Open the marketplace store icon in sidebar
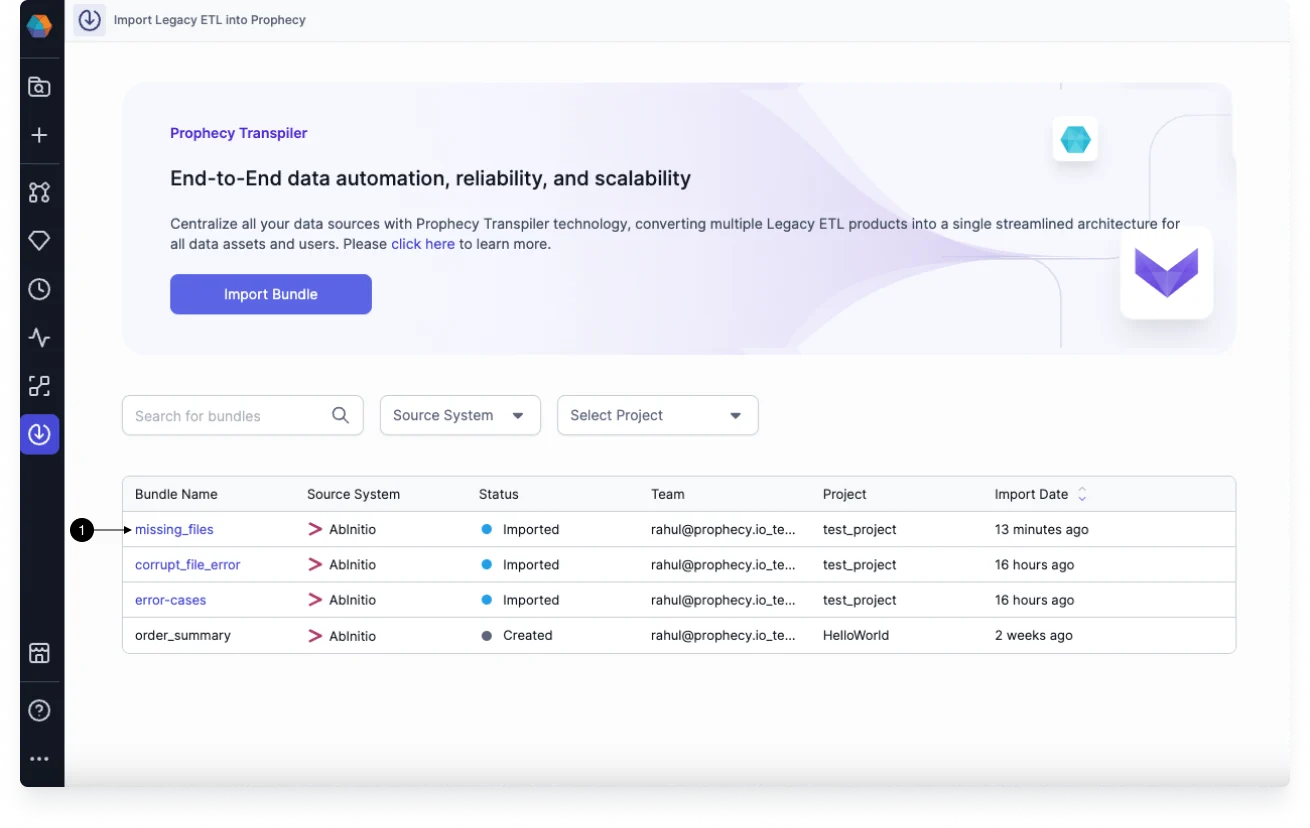 39,653
